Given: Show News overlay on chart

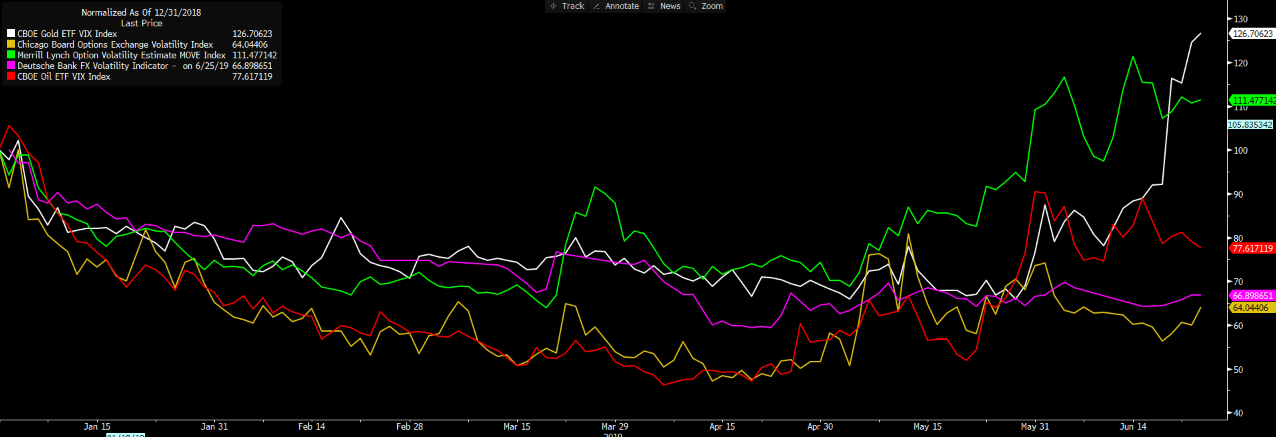Looking at the screenshot, I should [x=664, y=6].
